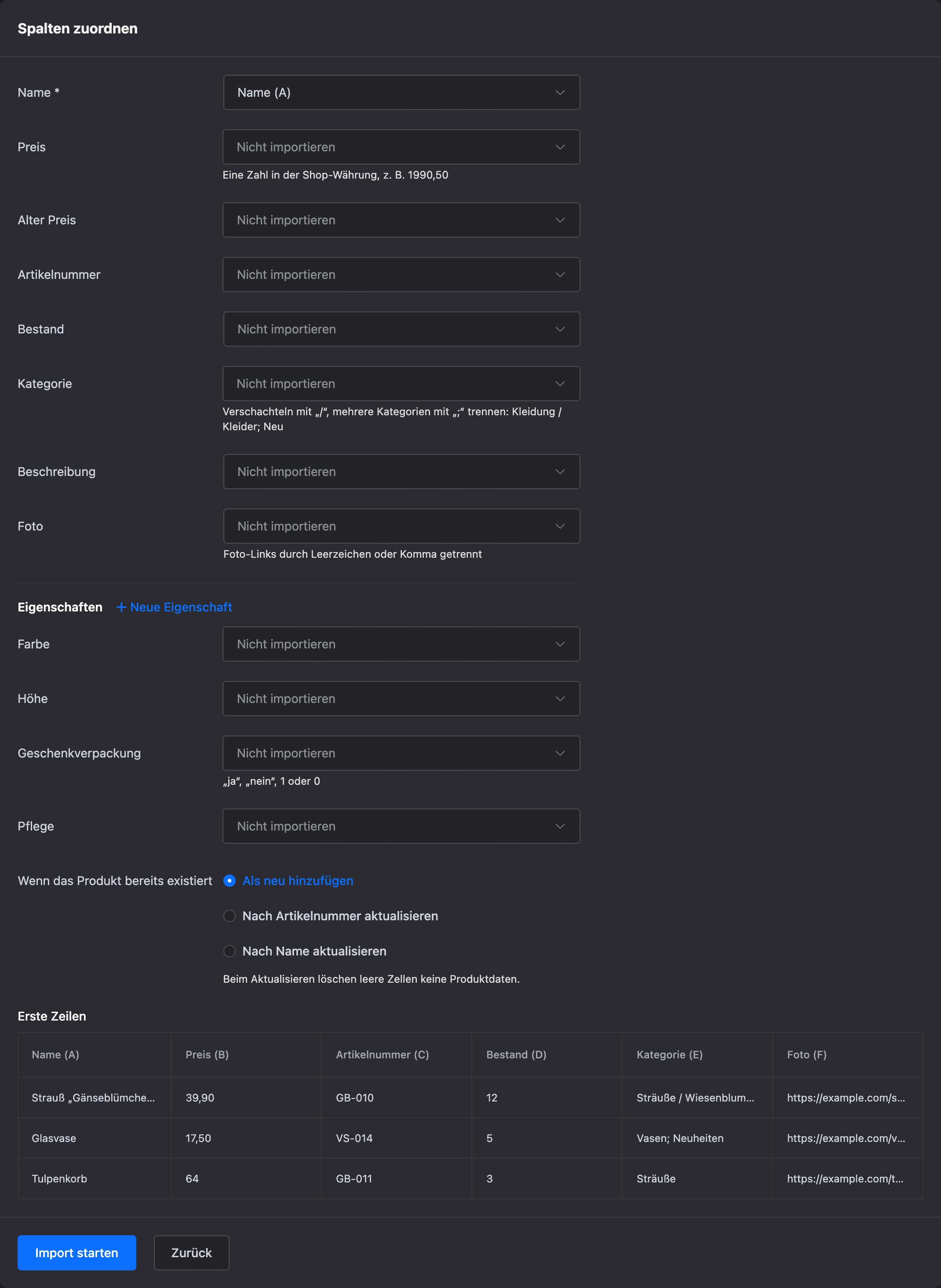
Task: Open the Geschenkverpackung property dropdown
Action: [x=401, y=753]
